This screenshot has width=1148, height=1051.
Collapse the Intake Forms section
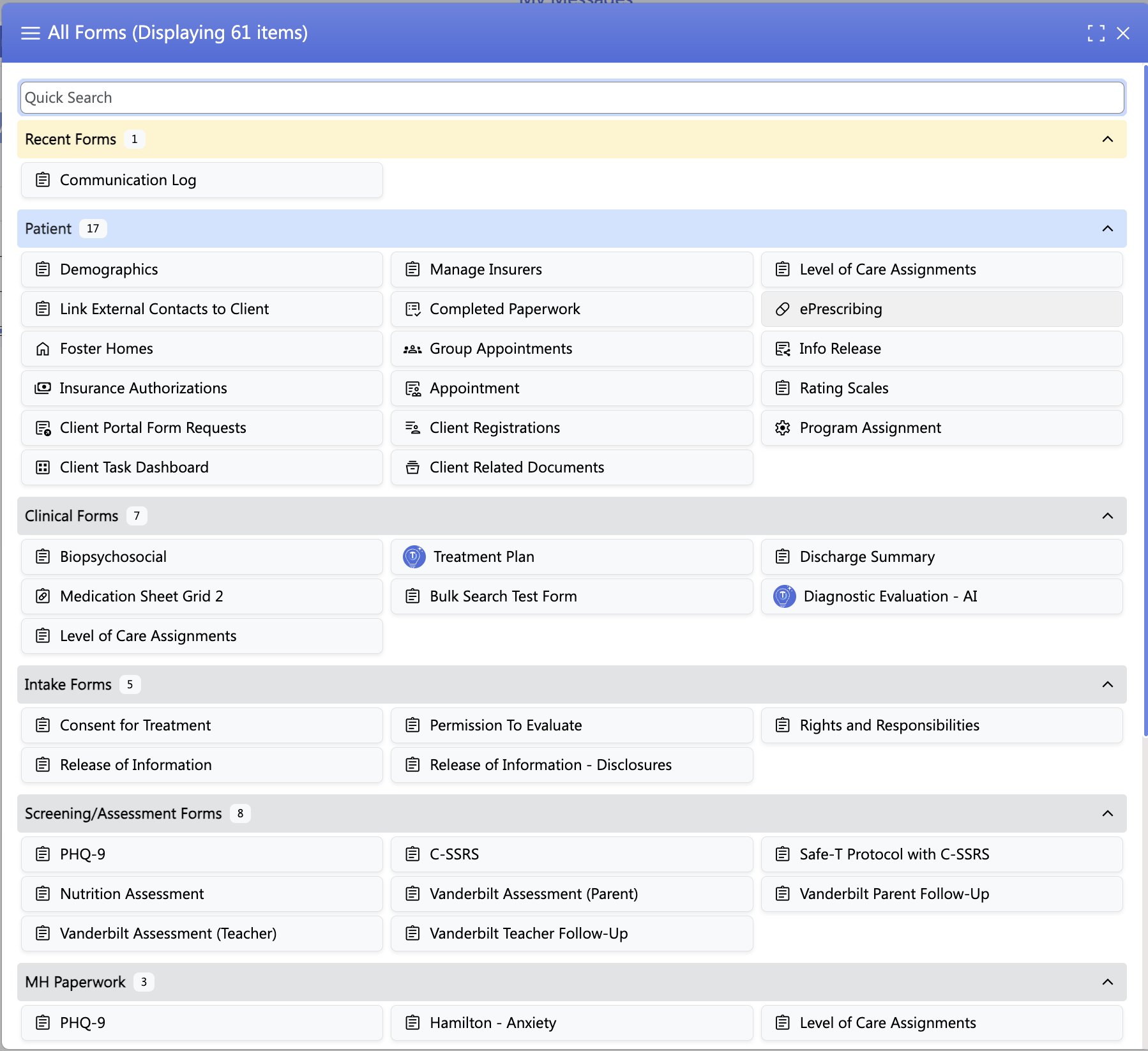[1108, 684]
